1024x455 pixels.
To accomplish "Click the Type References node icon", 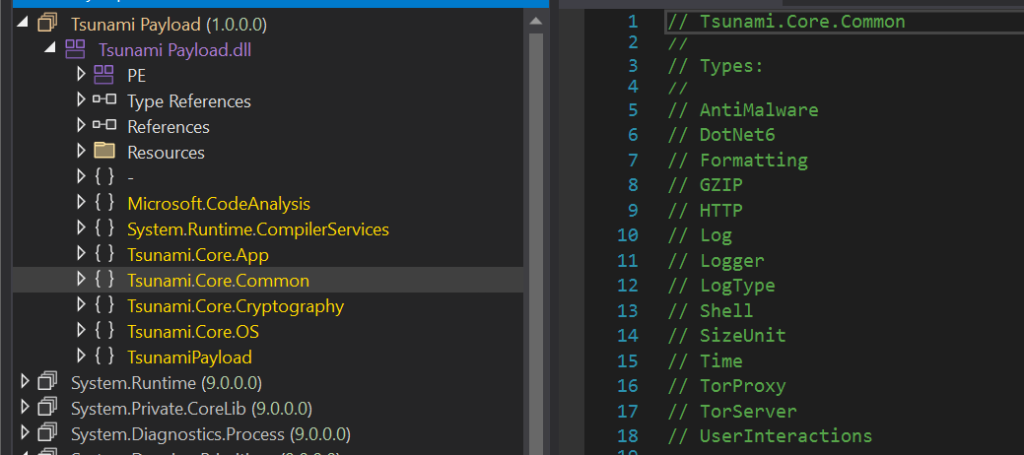I will click(x=103, y=101).
